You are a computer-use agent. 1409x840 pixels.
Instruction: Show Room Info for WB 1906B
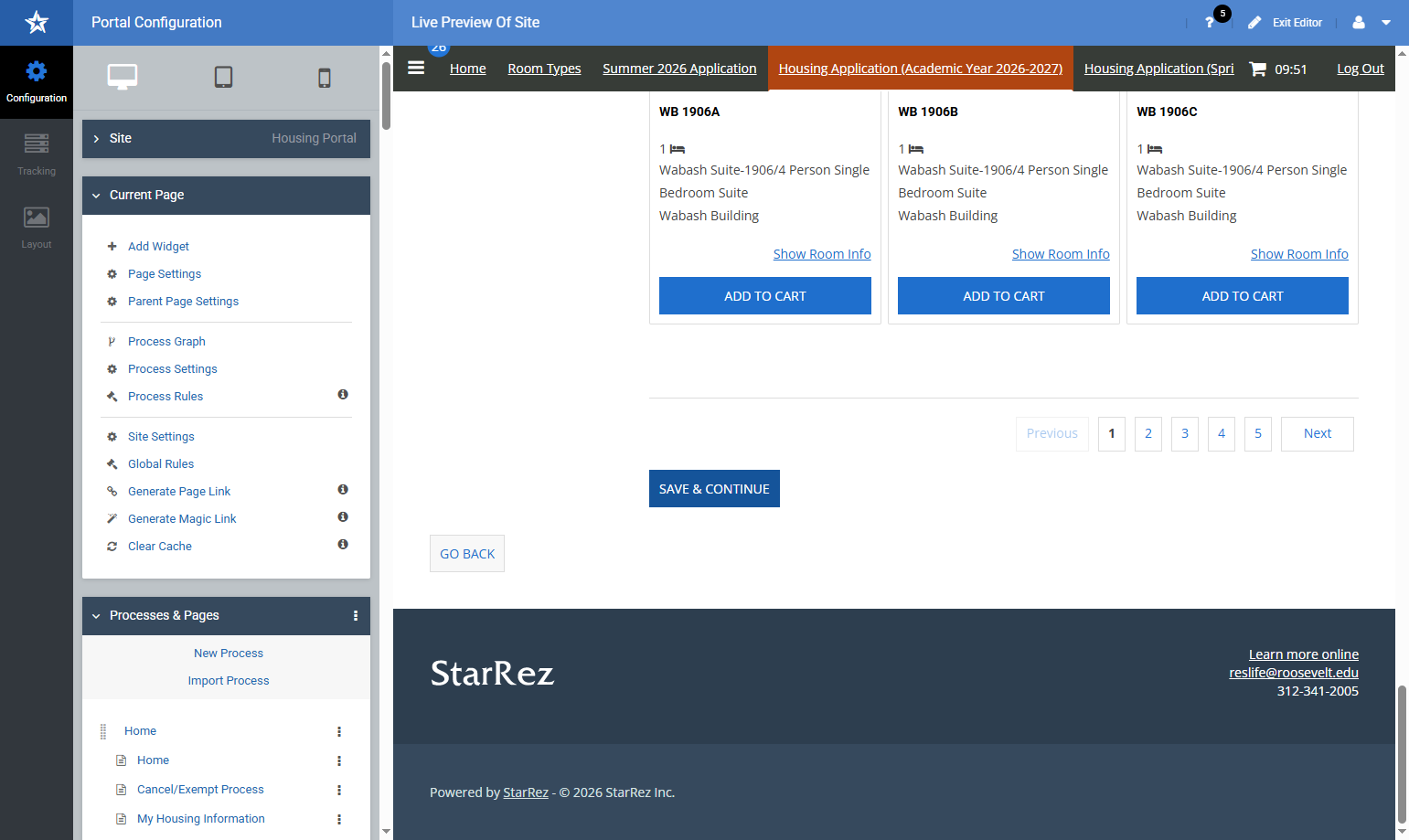tap(1061, 254)
